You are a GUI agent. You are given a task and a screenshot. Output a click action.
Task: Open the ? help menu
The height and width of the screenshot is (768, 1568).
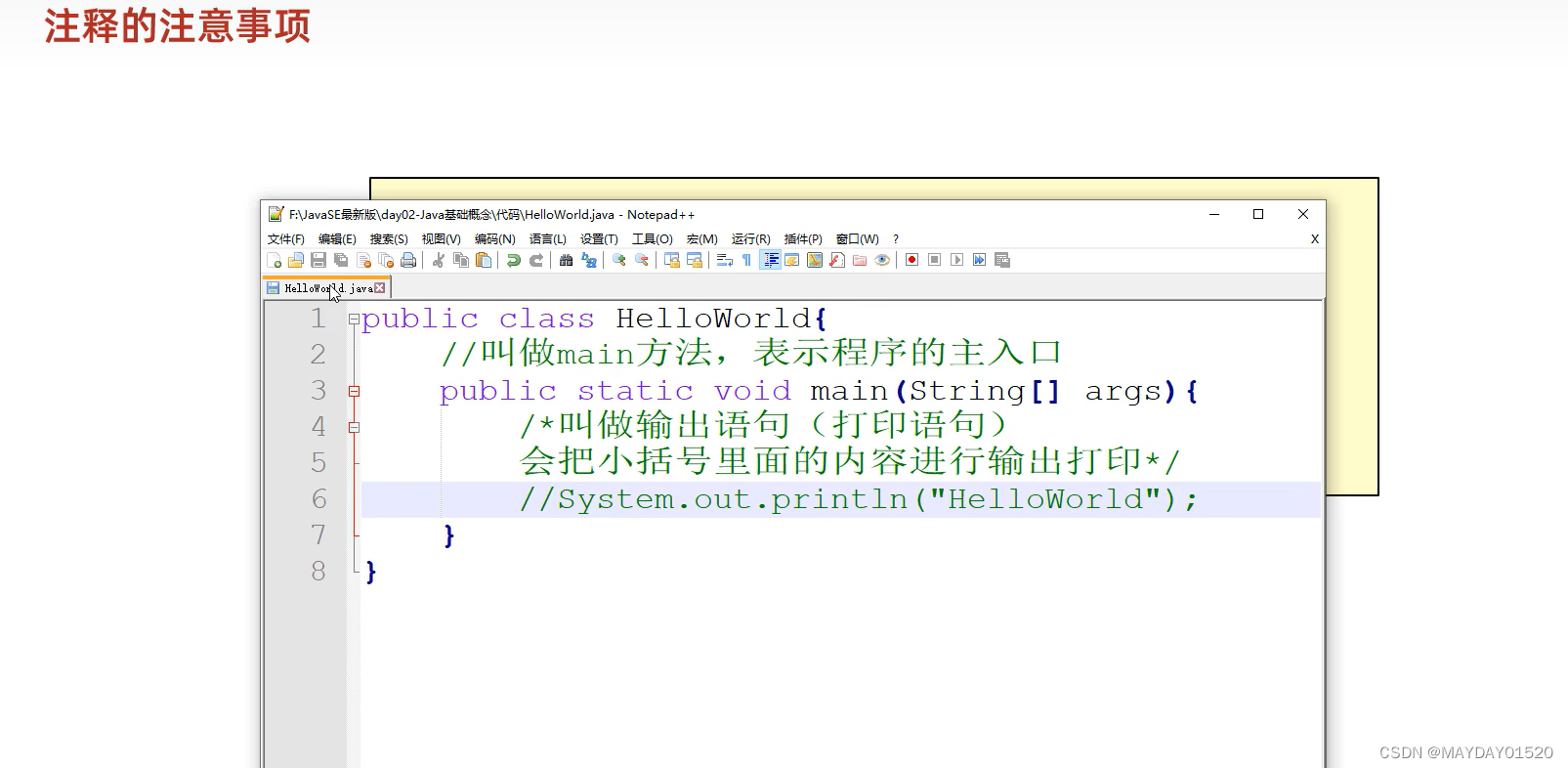click(x=896, y=239)
